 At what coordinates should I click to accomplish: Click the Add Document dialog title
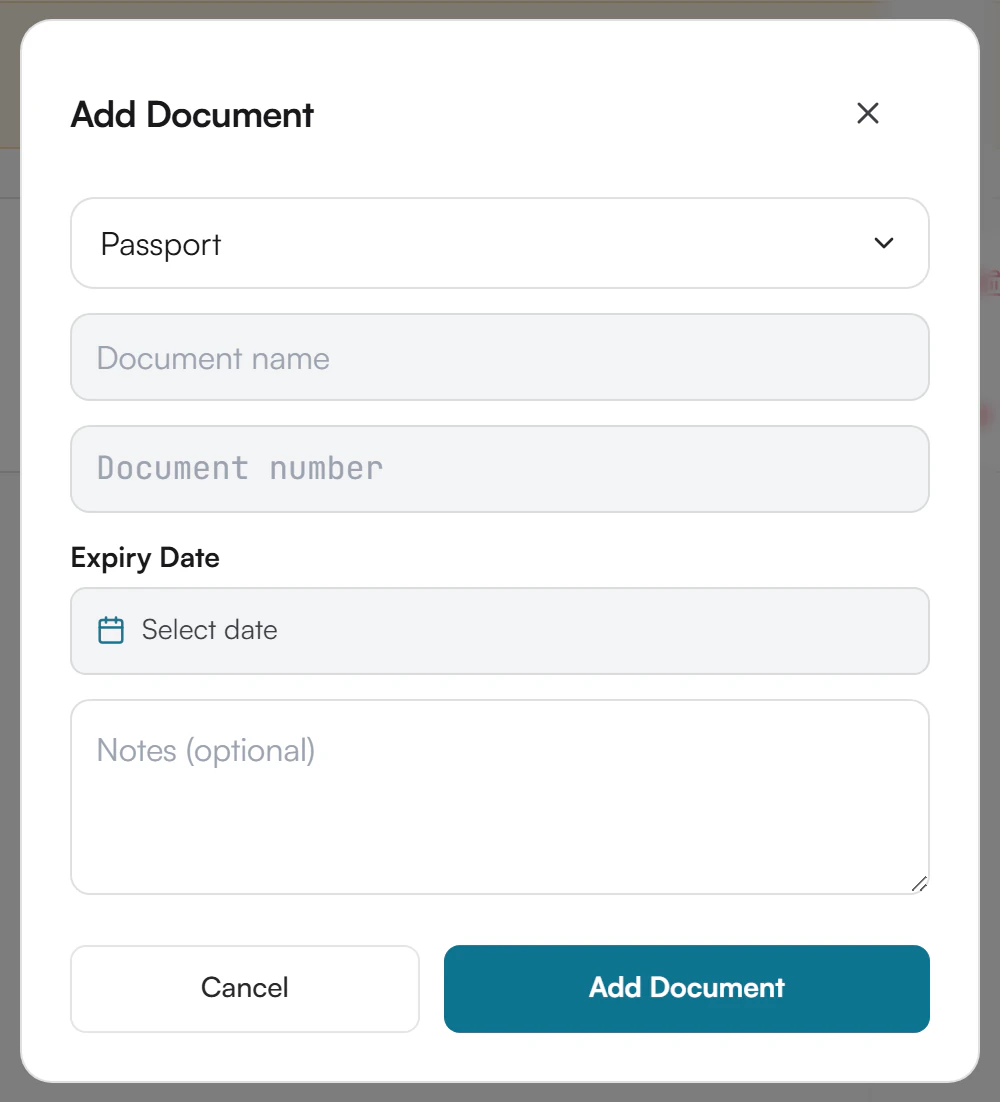192,115
